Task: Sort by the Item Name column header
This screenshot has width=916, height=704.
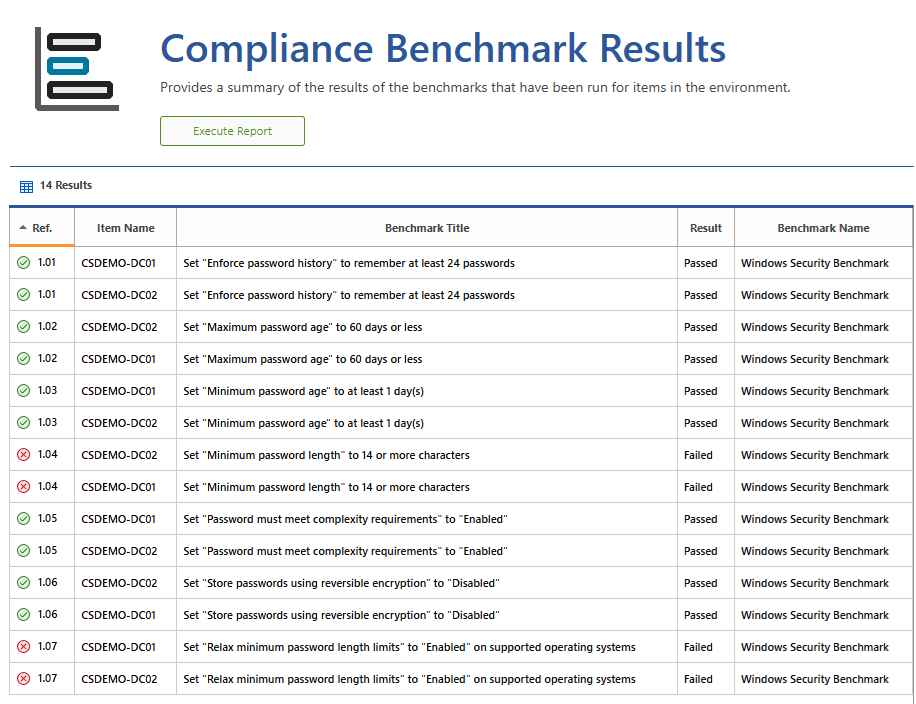Action: (x=126, y=228)
